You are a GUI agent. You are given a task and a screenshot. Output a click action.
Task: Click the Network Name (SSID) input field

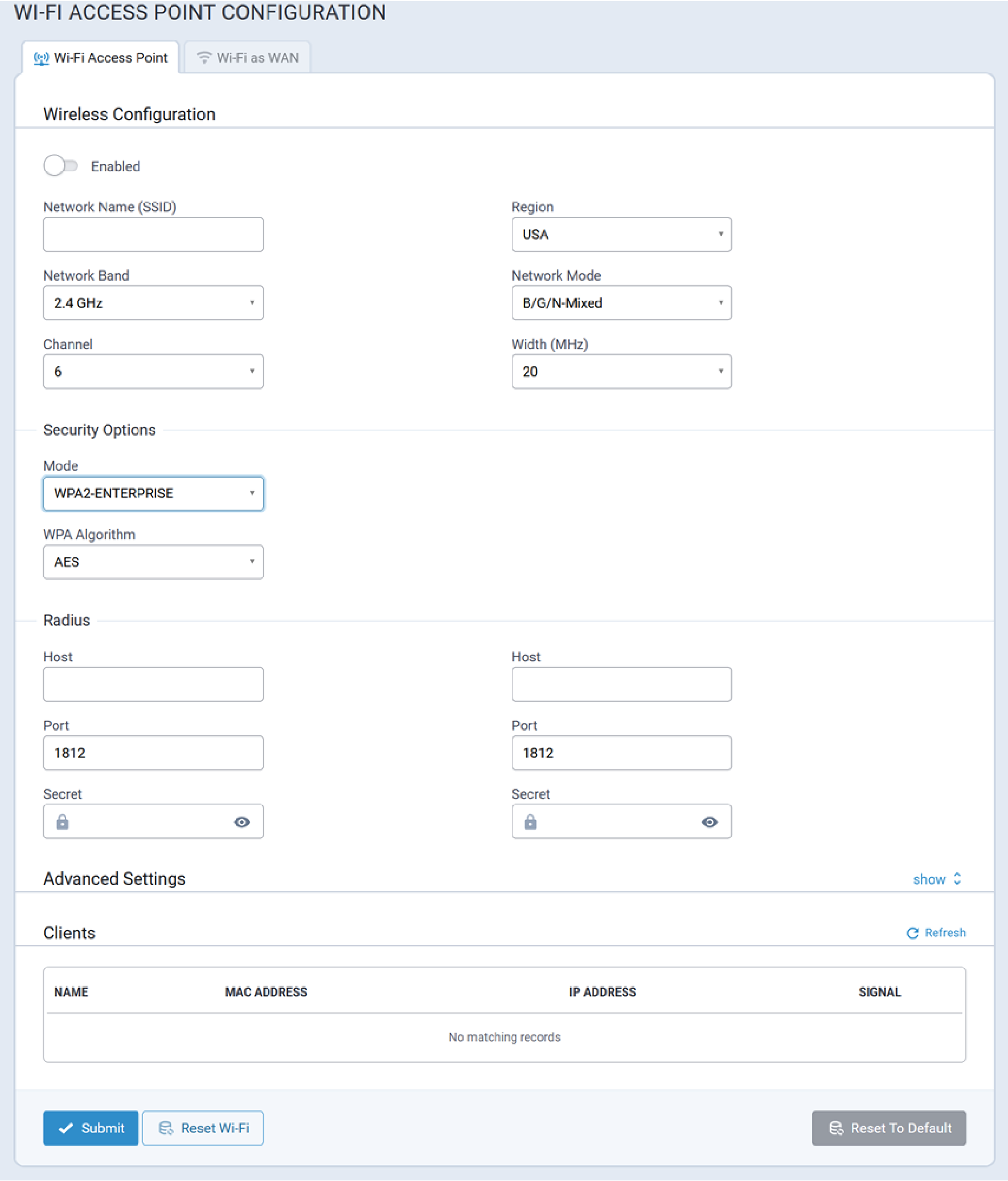point(153,234)
